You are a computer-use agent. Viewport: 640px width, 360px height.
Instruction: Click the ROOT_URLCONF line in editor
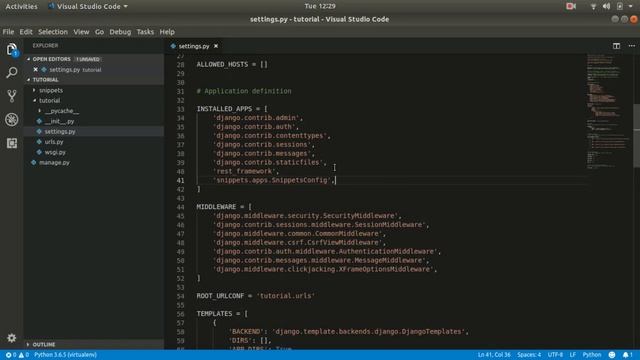pyautogui.click(x=256, y=296)
